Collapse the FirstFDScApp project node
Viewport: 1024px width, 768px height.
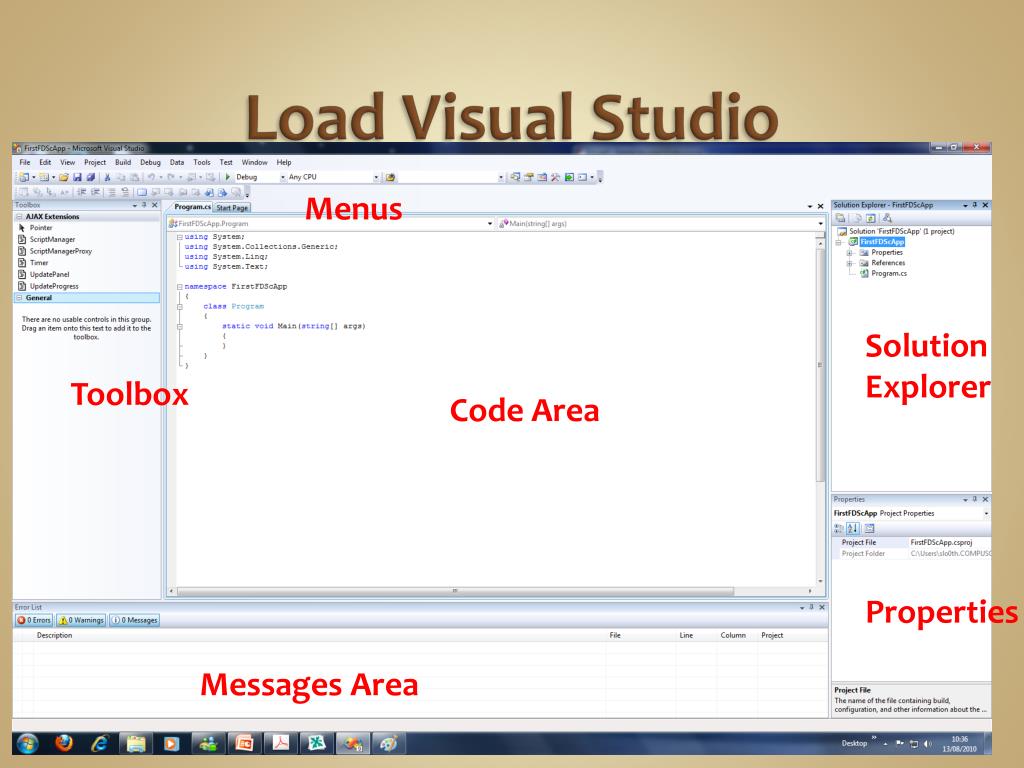pos(839,242)
